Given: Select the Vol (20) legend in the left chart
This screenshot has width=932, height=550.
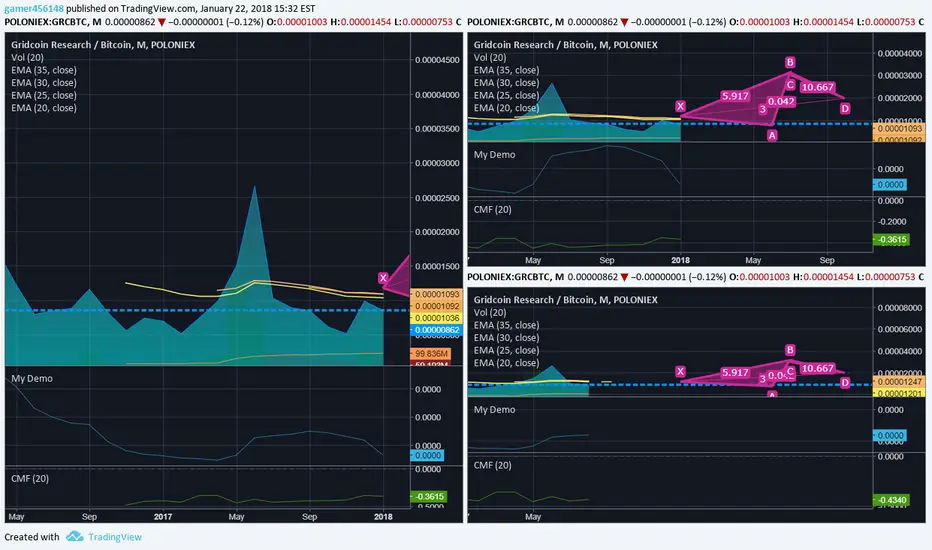Looking at the screenshot, I should 27,57.
